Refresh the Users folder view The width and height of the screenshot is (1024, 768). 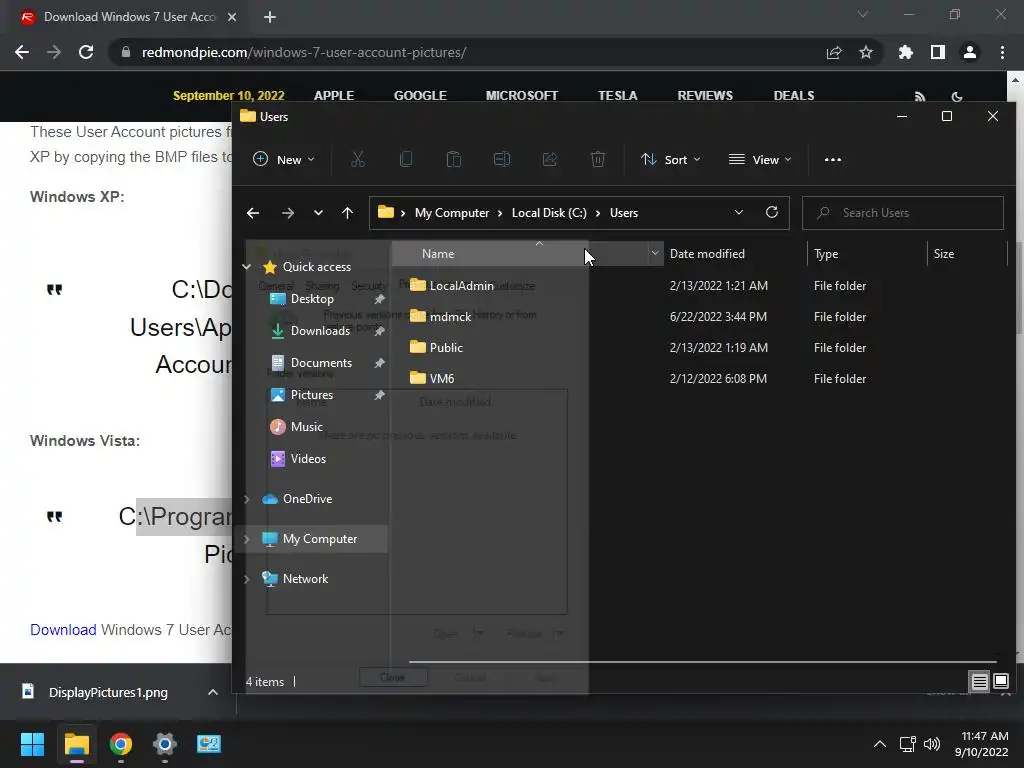[771, 212]
